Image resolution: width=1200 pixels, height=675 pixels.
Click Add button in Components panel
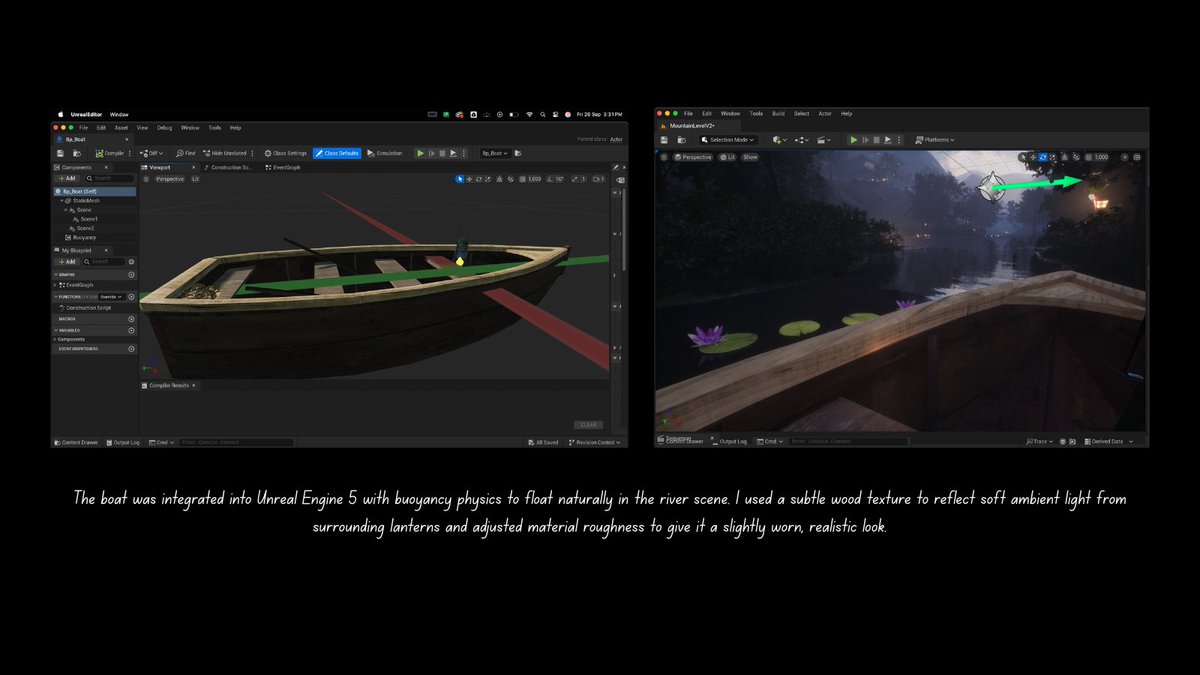tap(67, 178)
